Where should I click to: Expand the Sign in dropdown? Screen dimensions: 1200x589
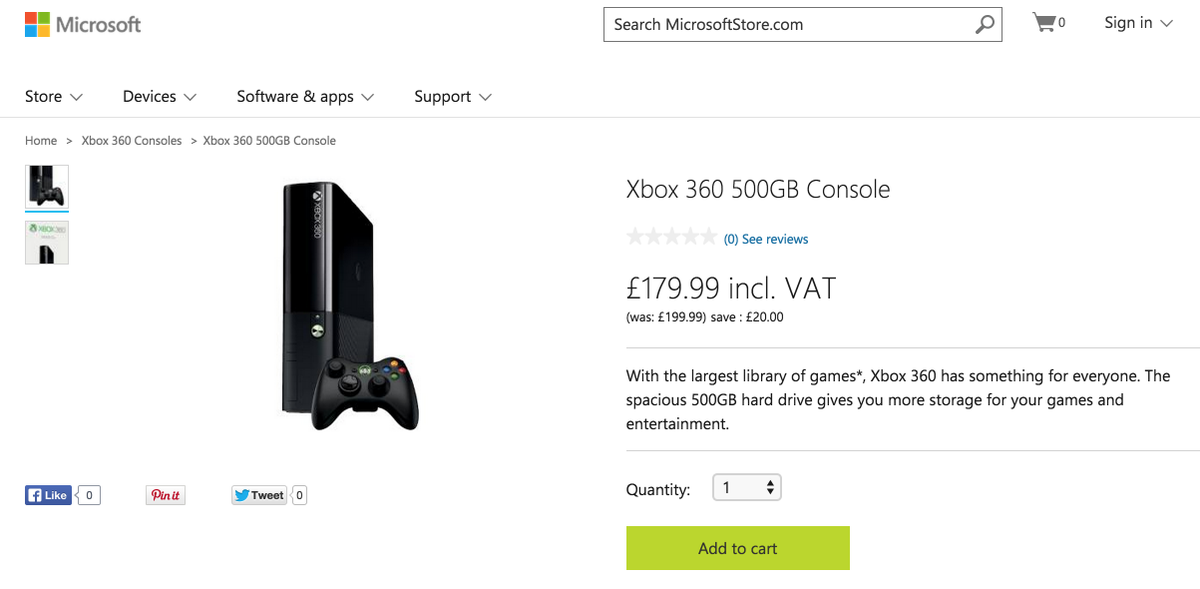(1138, 22)
